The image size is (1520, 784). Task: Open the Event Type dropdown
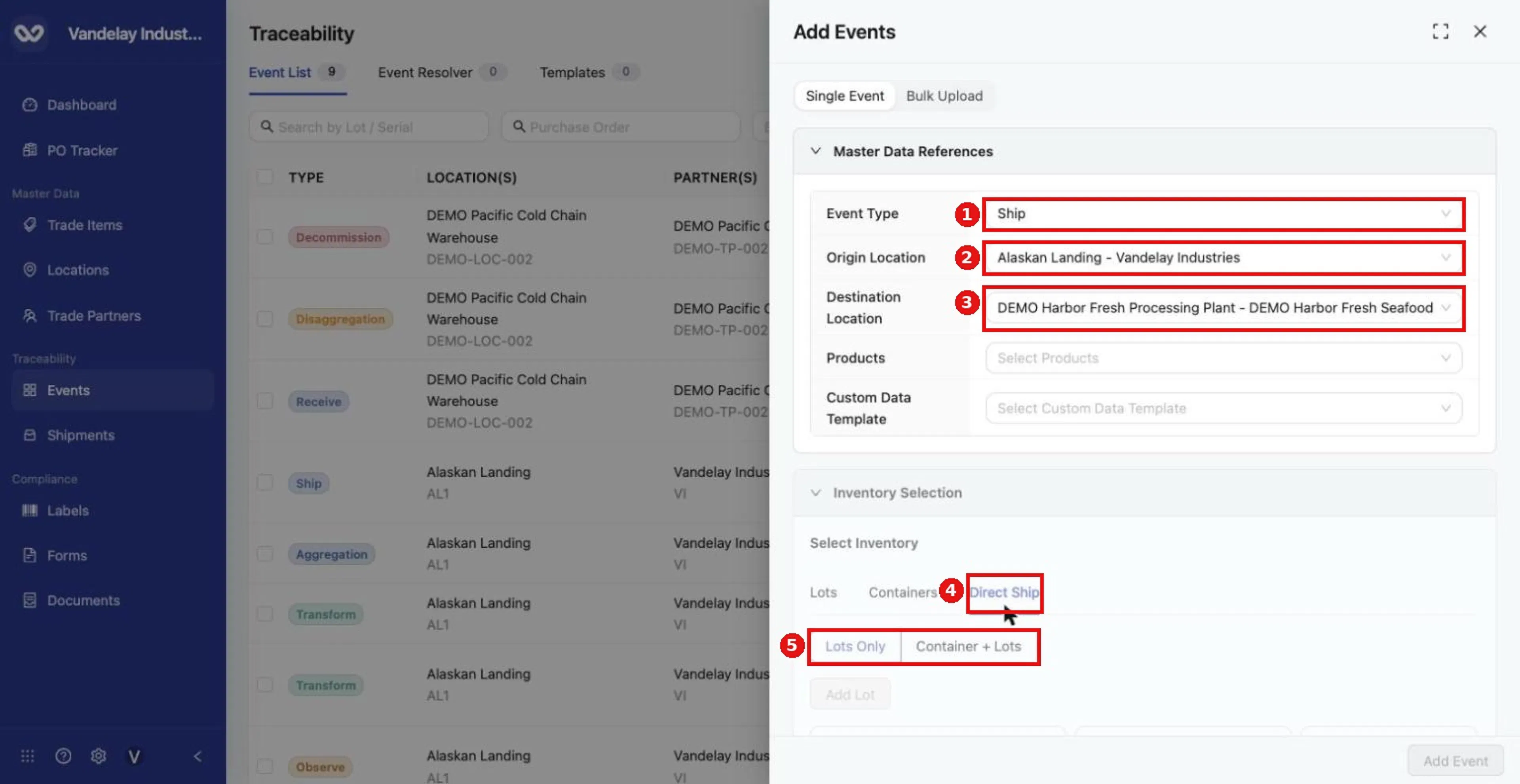[1223, 214]
